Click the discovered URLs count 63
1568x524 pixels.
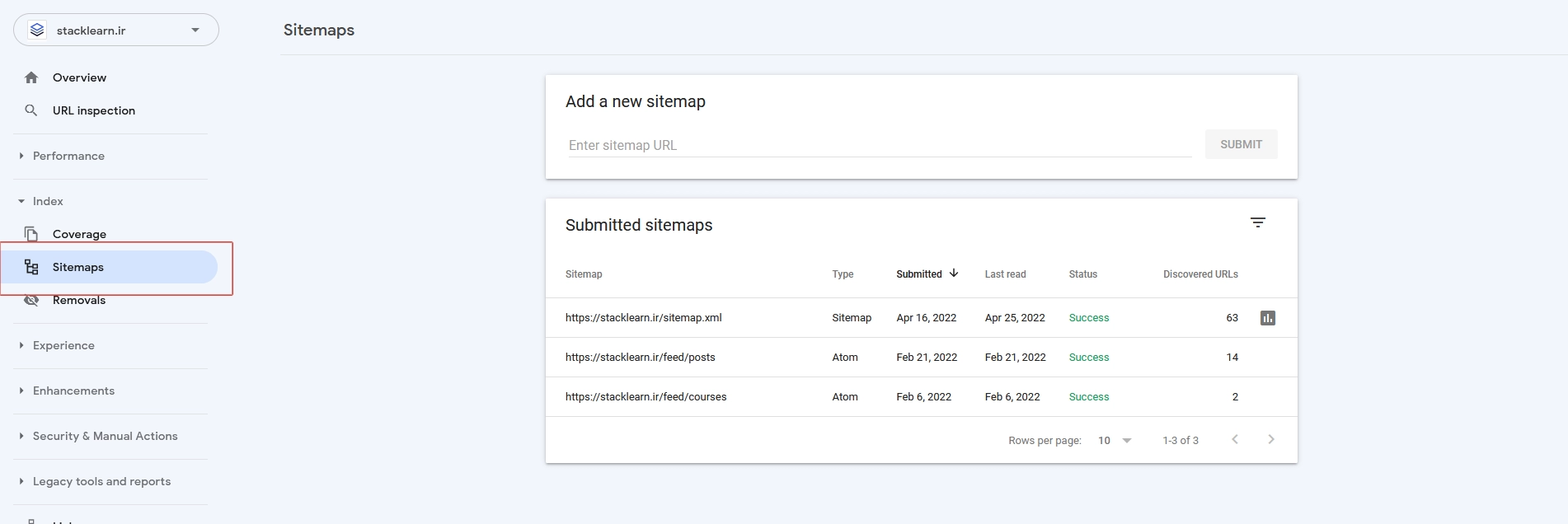click(1232, 318)
